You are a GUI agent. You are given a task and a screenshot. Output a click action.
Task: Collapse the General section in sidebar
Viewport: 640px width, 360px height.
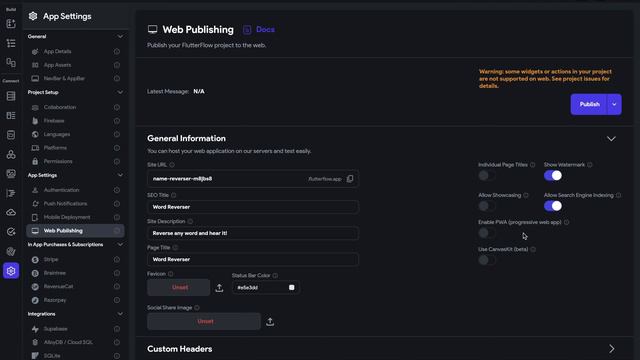tap(120, 36)
